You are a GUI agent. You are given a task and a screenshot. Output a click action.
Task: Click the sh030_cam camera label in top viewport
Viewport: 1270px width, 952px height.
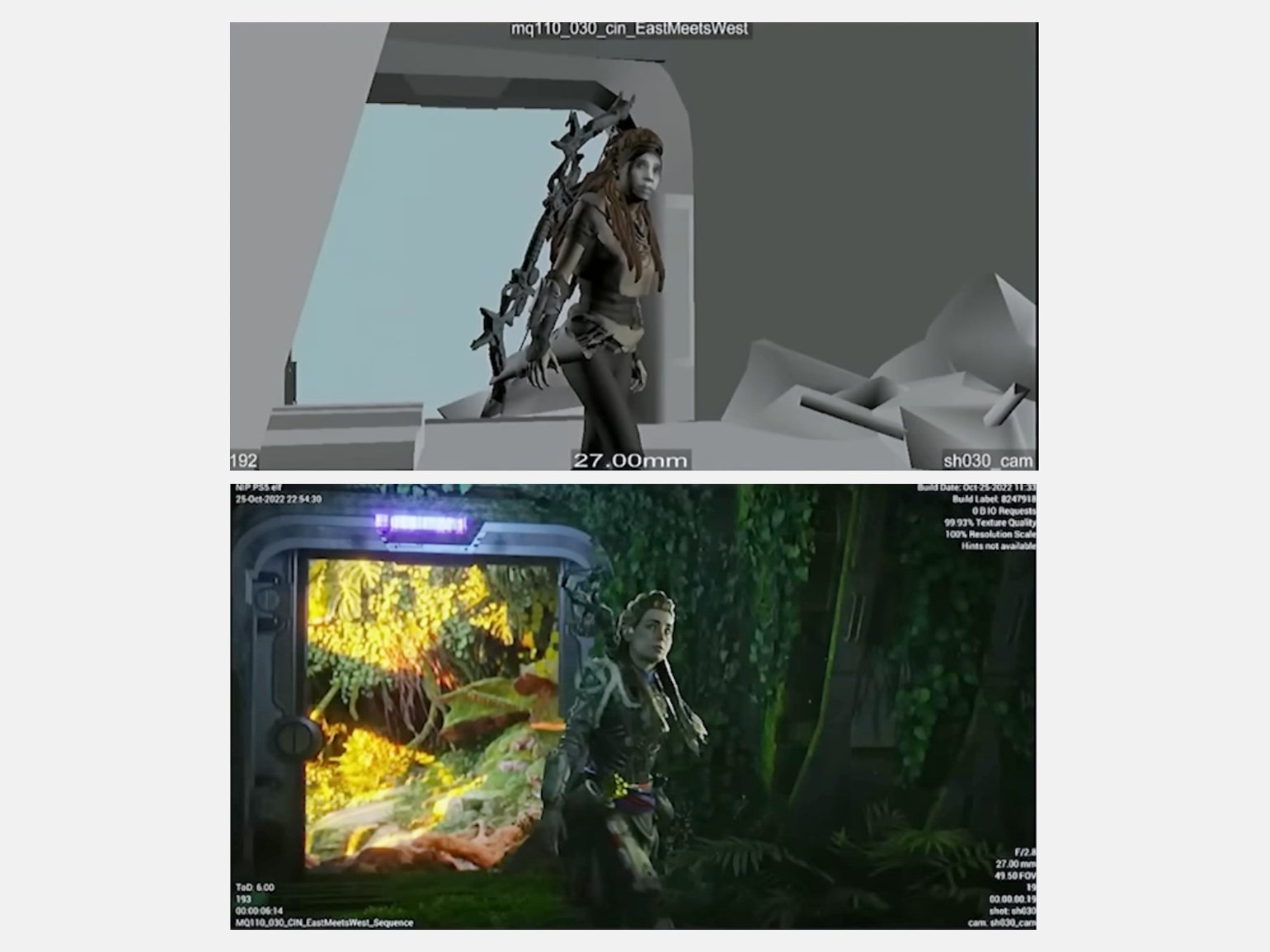[x=987, y=460]
